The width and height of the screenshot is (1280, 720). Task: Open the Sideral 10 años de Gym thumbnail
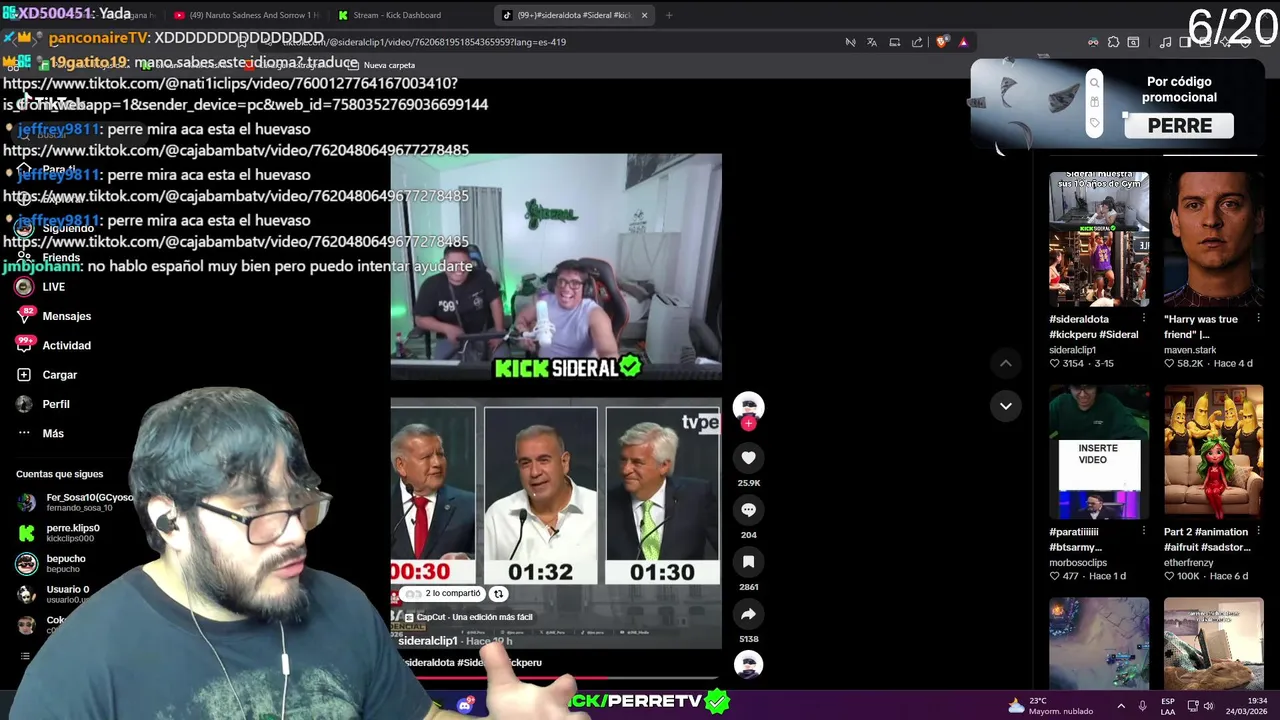[1099, 239]
